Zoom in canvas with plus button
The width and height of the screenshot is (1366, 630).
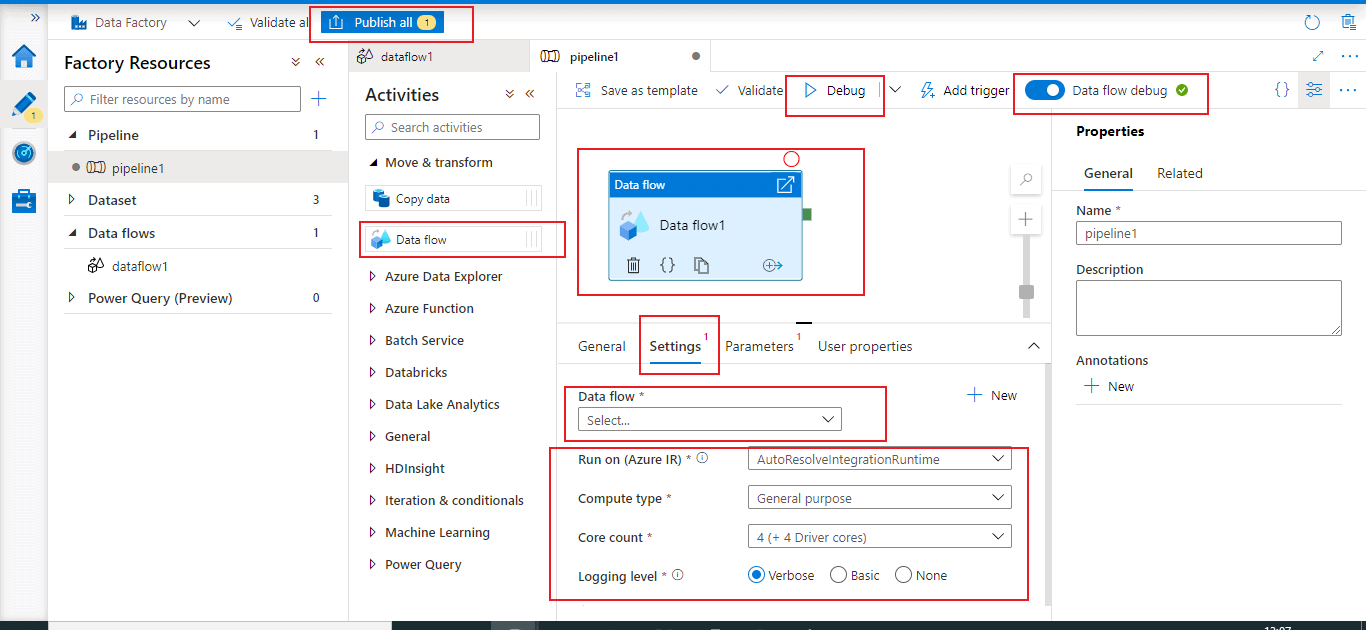pos(1025,219)
